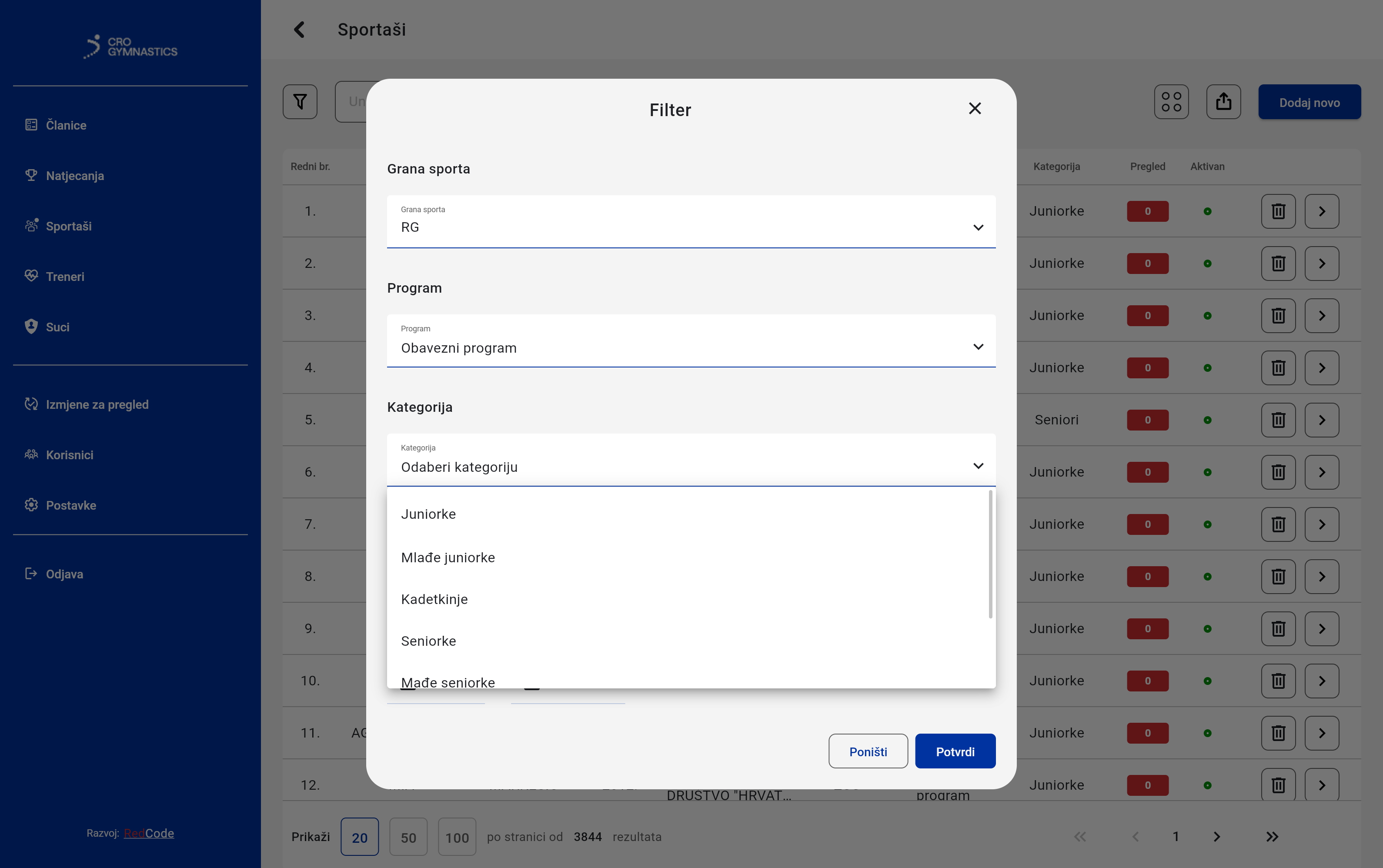
Task: Expand the Grana sporta dropdown
Action: click(x=691, y=222)
